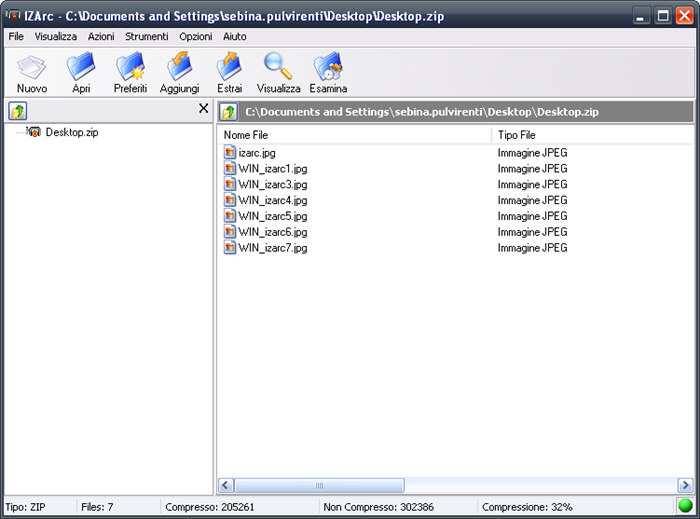
Task: Close the IZArc window
Action: (x=684, y=16)
